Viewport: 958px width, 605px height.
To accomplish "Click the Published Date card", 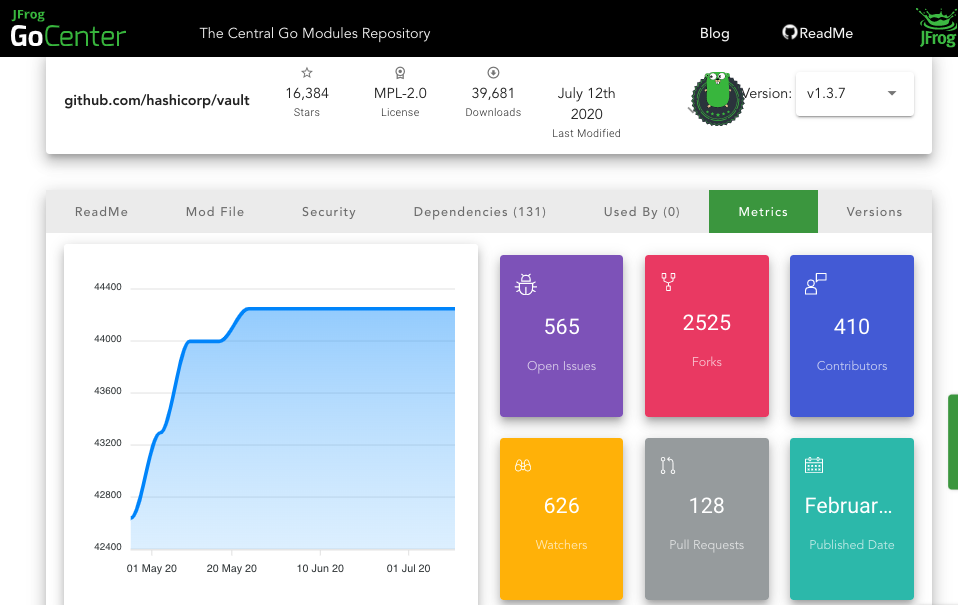I will pos(852,519).
